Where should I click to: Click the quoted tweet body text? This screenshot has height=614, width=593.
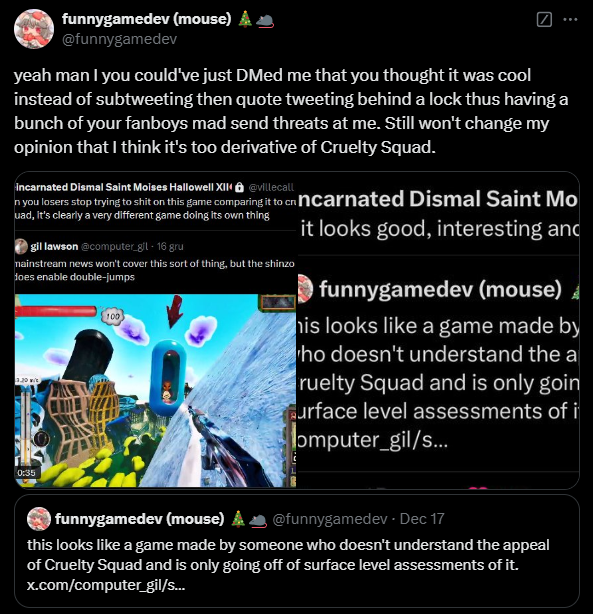(x=288, y=555)
